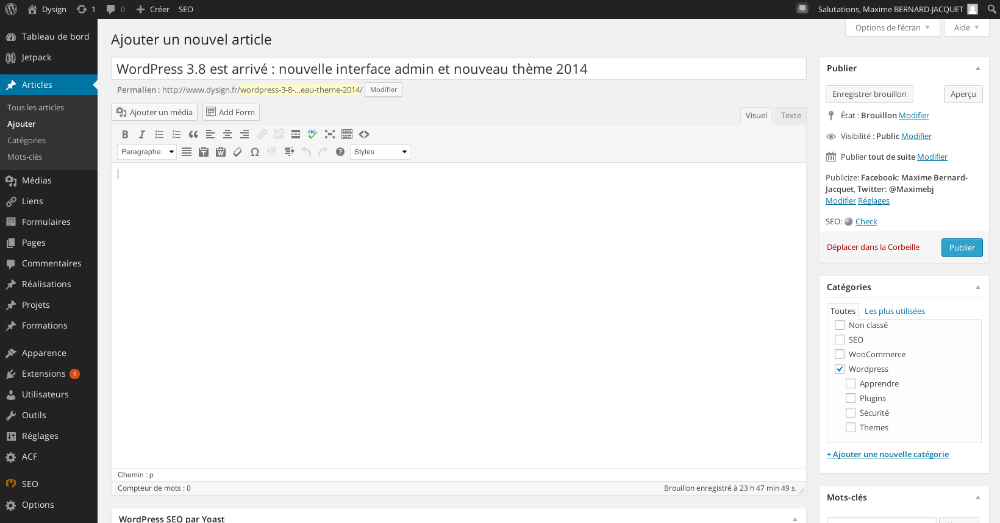Image resolution: width=1000 pixels, height=523 pixels.
Task: Click the blue Publier button
Action: pos(962,247)
